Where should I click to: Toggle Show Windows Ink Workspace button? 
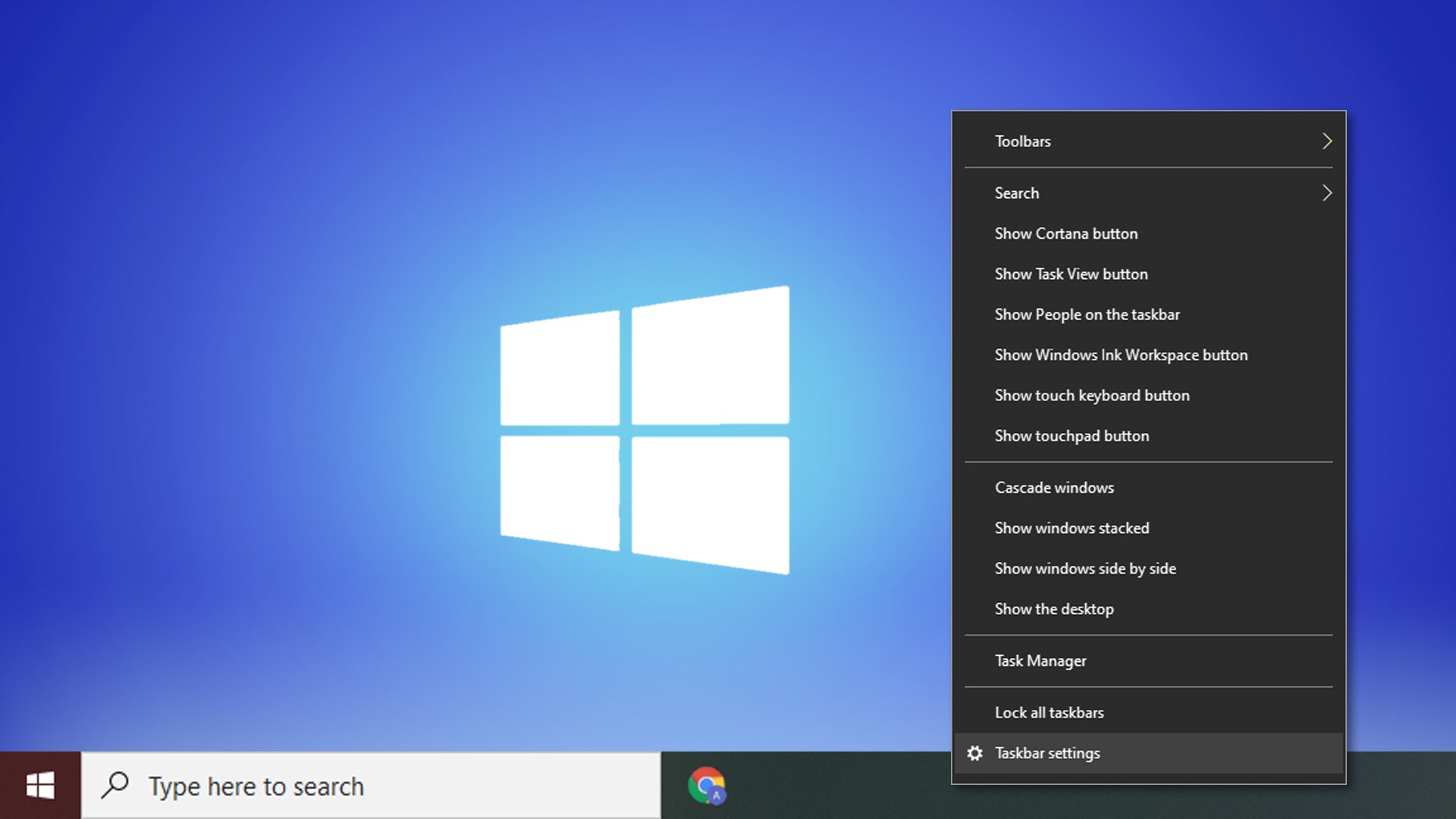click(1121, 354)
